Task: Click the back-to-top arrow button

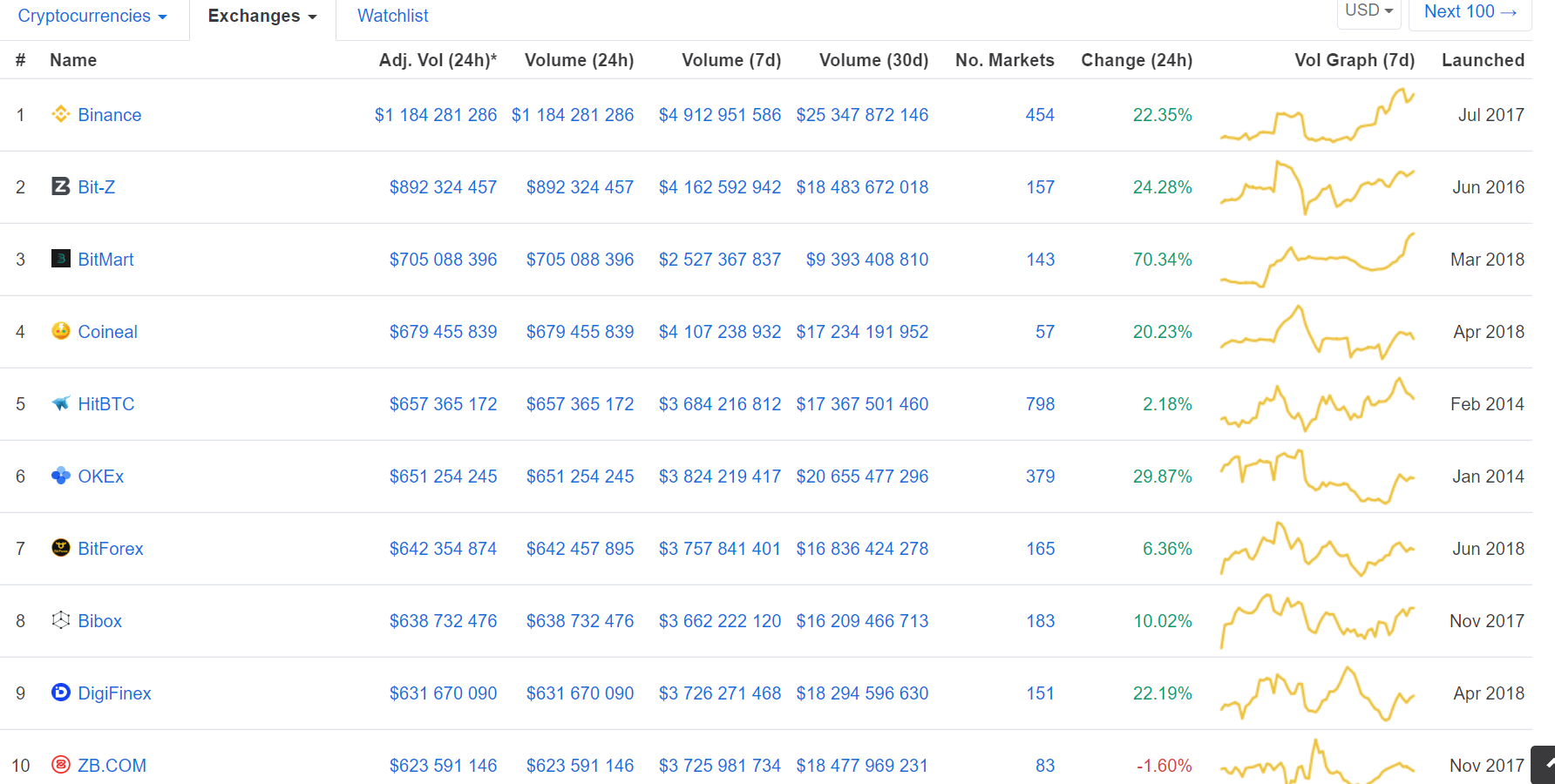Action: pos(1545,765)
